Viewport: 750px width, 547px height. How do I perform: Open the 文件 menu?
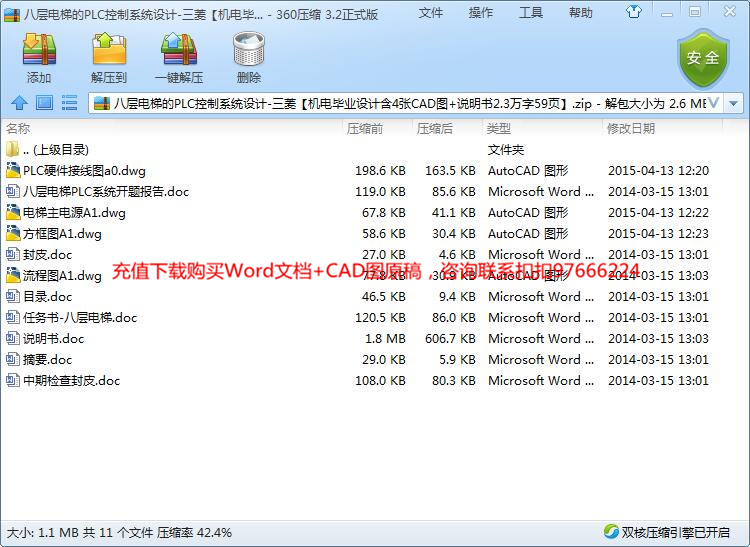(x=430, y=13)
